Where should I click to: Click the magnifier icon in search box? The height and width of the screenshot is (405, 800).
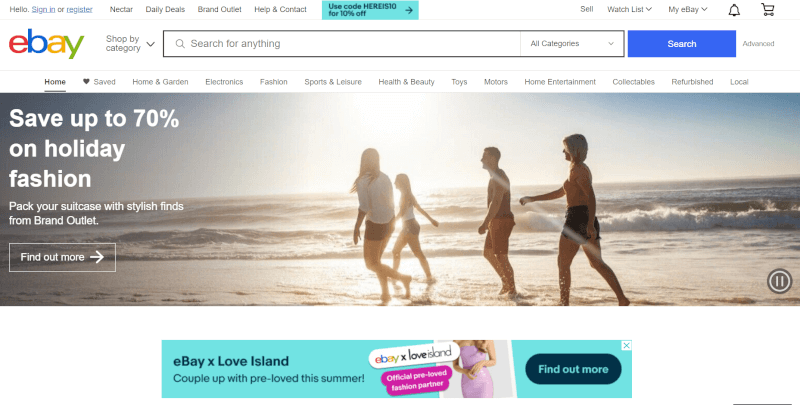(x=180, y=44)
